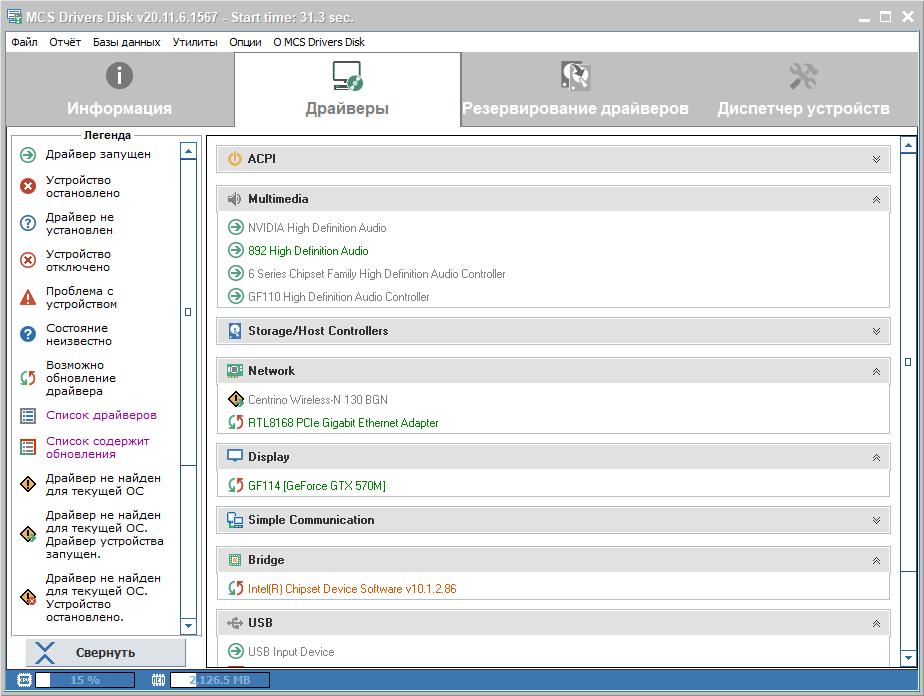Click the ACPI power category icon
The image size is (924, 696).
235,159
